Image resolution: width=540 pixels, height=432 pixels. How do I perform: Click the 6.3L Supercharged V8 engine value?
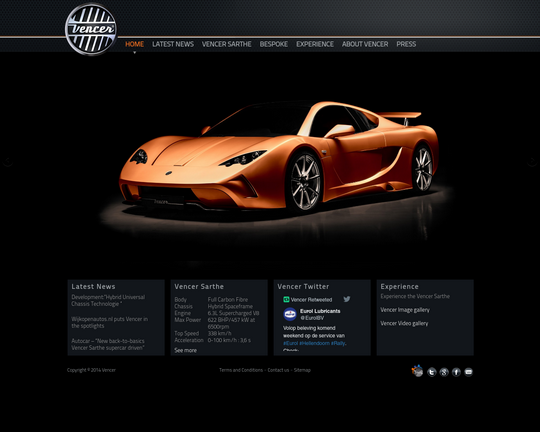pos(233,313)
